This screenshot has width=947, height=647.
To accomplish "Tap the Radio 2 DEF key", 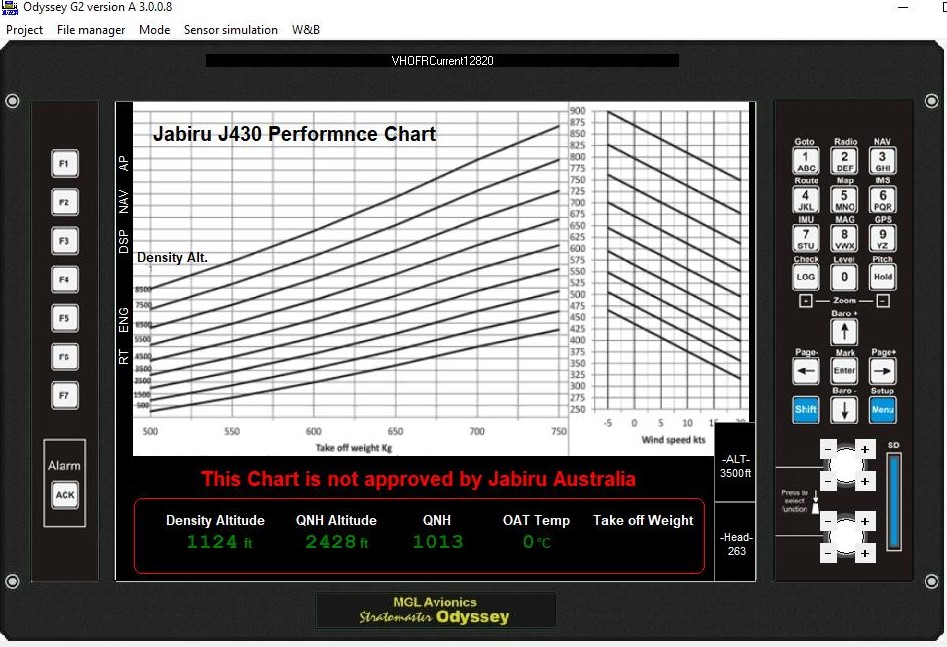I will (844, 161).
